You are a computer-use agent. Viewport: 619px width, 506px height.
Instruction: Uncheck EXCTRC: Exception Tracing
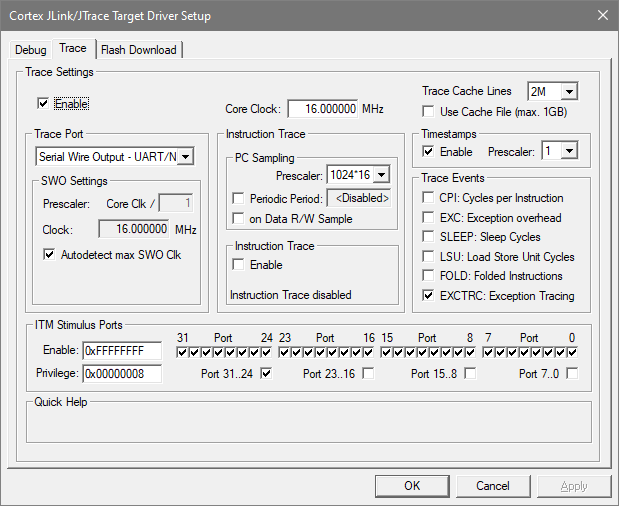pyautogui.click(x=428, y=295)
